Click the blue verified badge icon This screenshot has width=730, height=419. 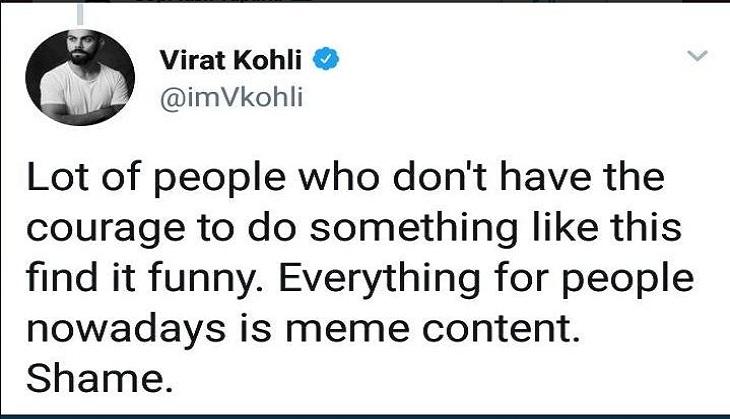click(x=326, y=59)
